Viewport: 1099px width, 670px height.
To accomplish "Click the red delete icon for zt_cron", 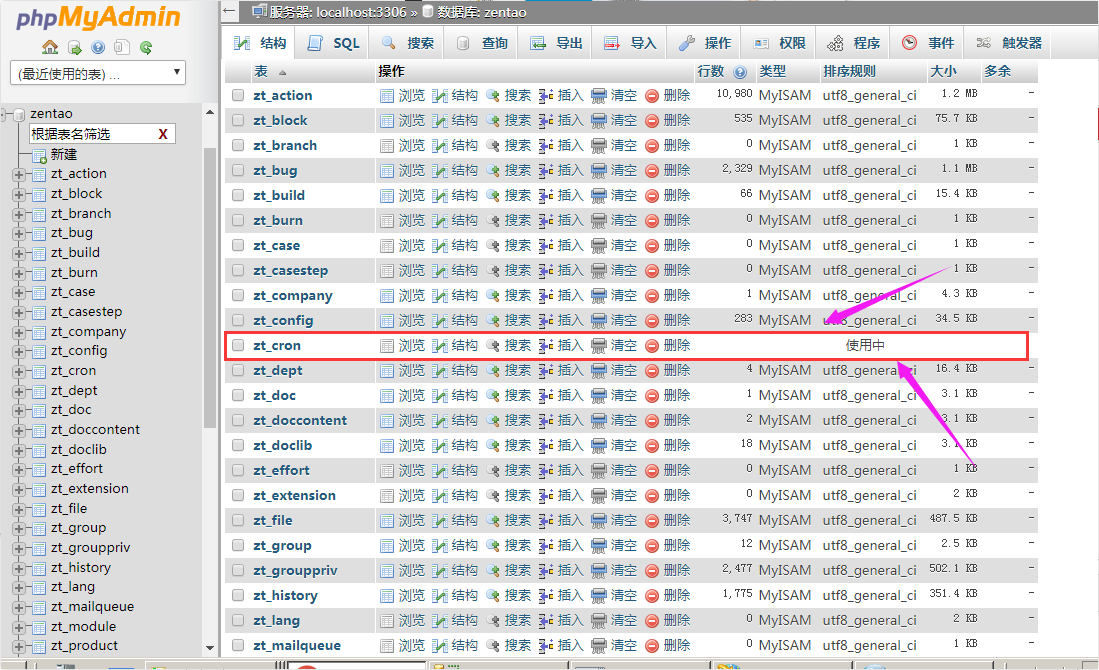I will point(652,346).
